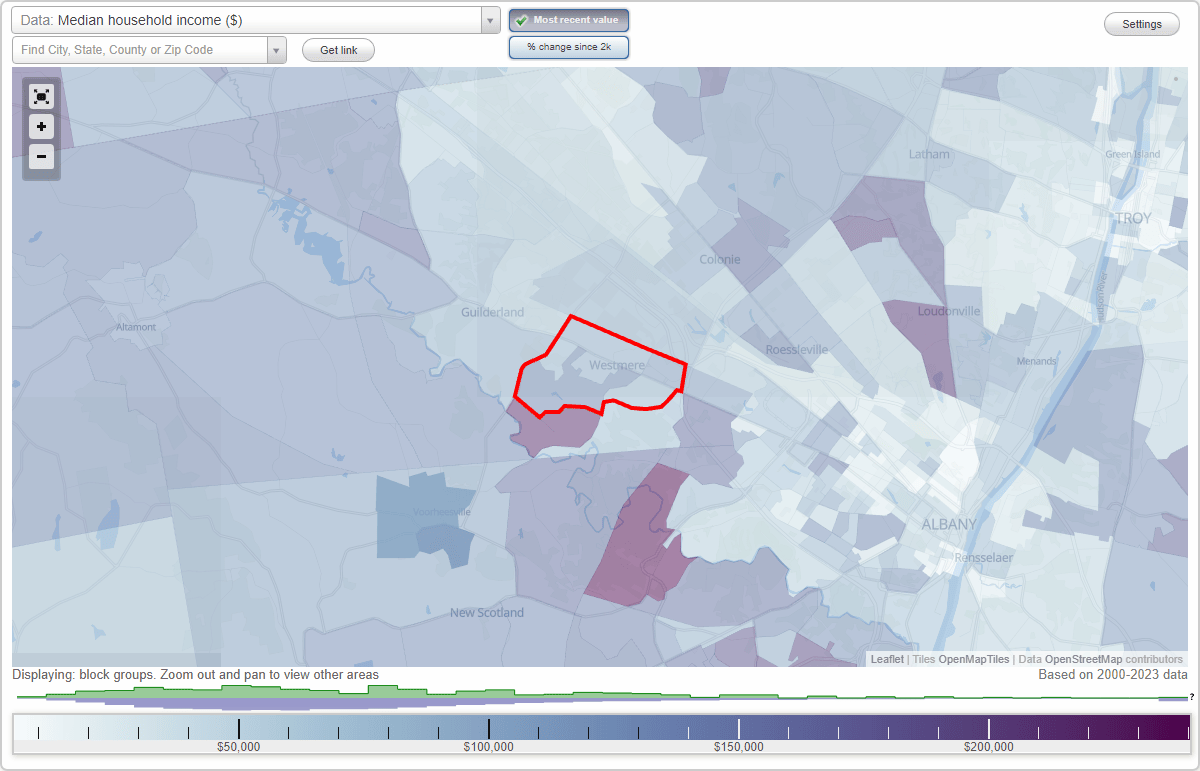
Task: Click the 'Displaying: block groups' status text
Action: coord(195,675)
